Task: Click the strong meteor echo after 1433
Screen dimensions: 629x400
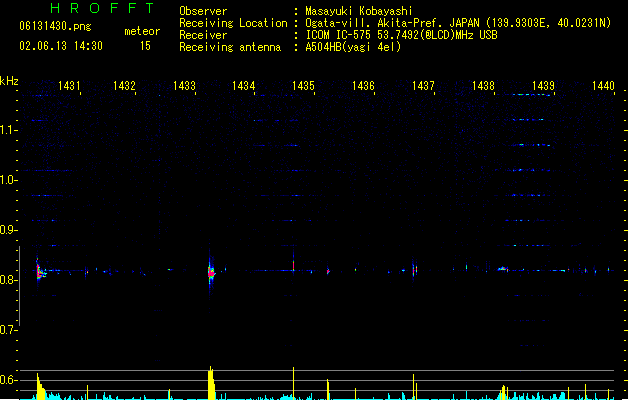Action: [211, 272]
